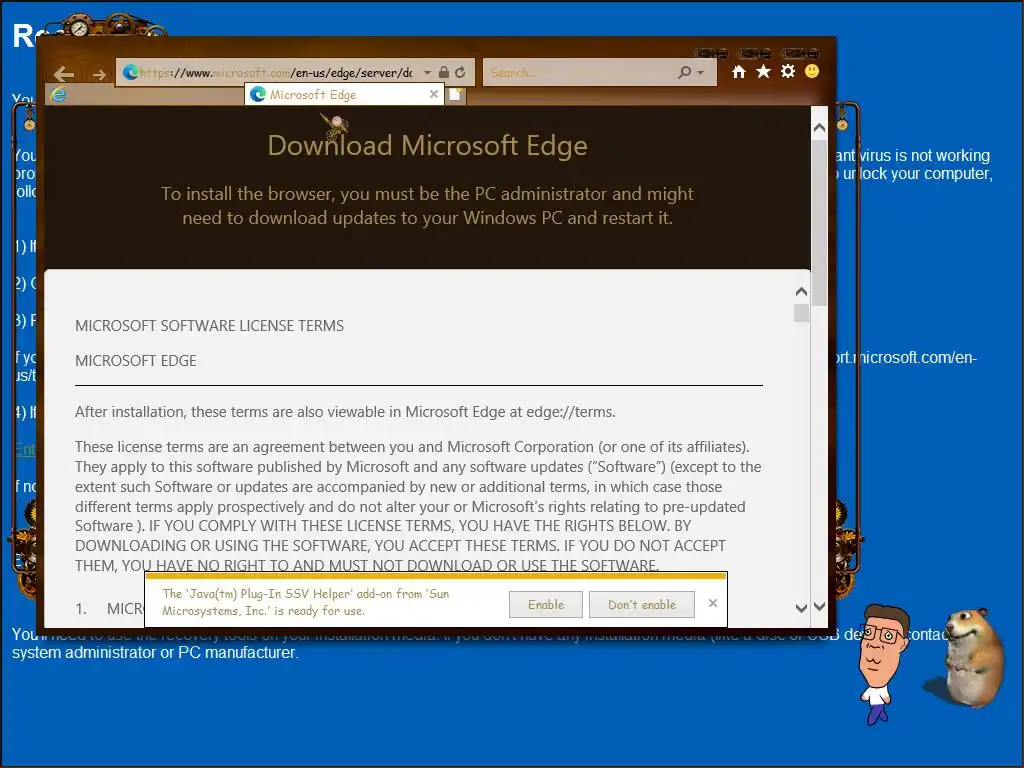The width and height of the screenshot is (1024, 768).
Task: Click the license terms scroll down arrow
Action: point(801,608)
